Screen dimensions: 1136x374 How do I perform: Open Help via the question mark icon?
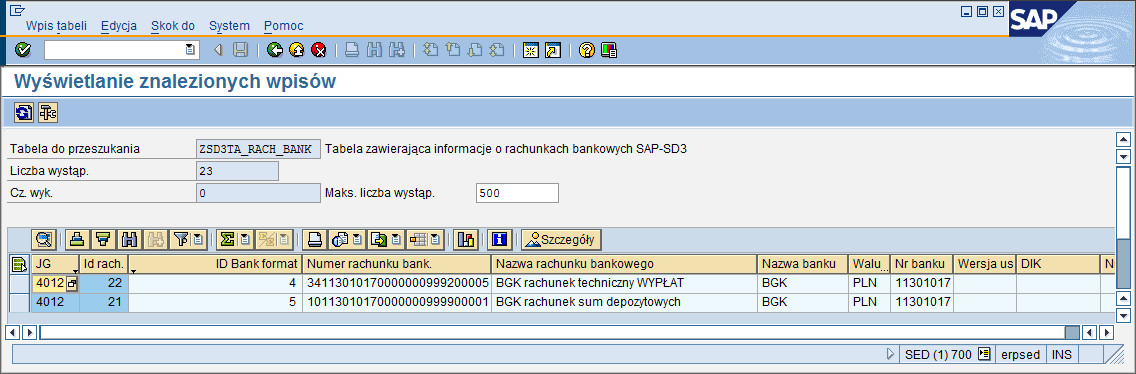tap(587, 50)
